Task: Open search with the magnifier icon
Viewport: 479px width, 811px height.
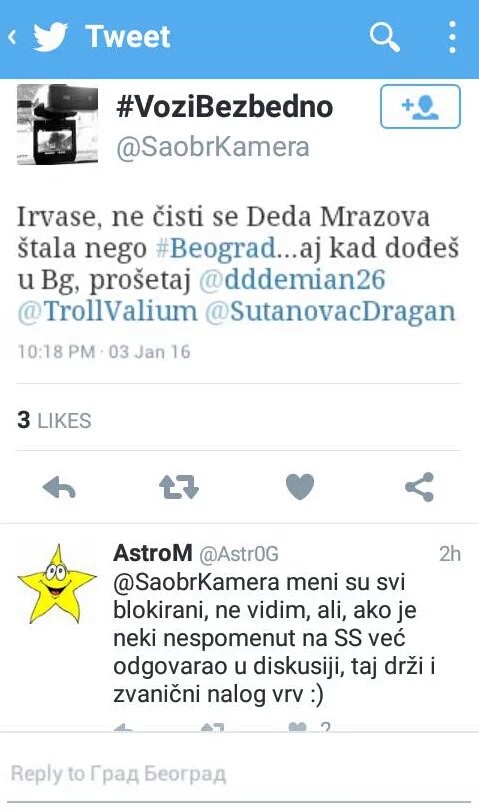Action: [x=384, y=37]
